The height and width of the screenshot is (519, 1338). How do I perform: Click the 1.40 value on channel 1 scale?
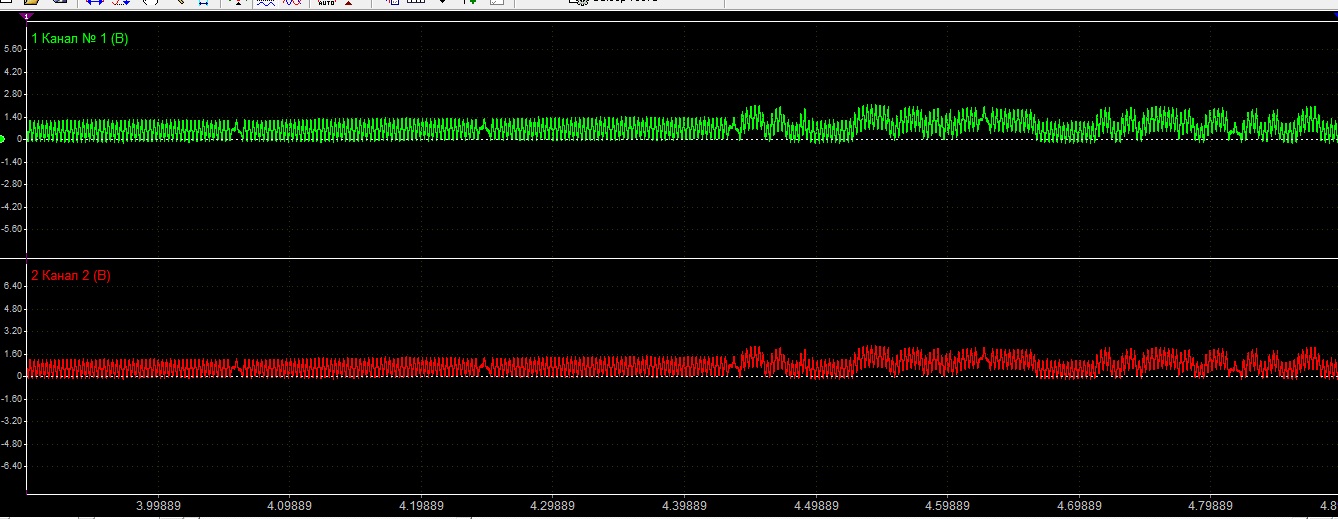click(13, 116)
